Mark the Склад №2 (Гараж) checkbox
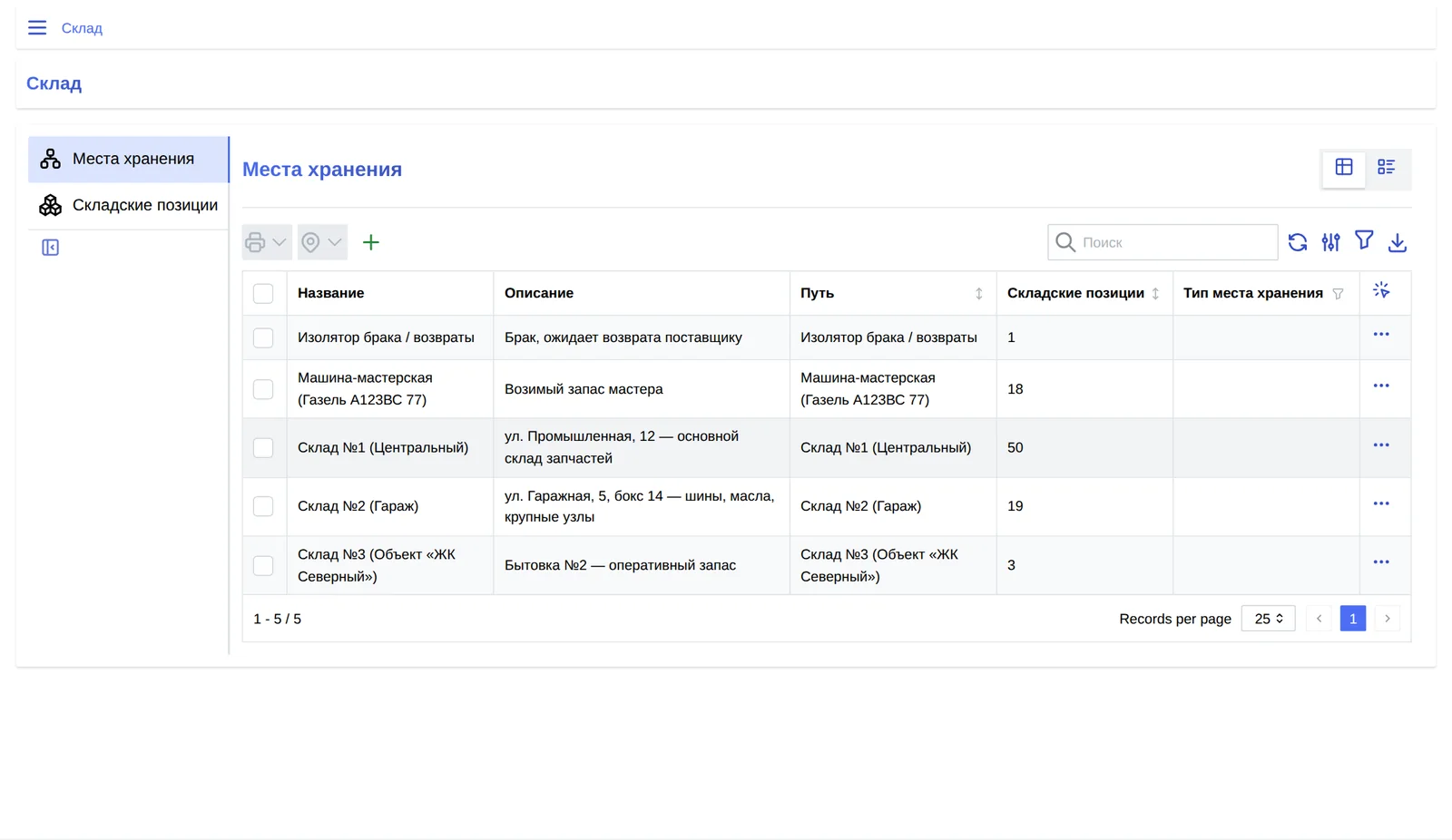 tap(263, 506)
